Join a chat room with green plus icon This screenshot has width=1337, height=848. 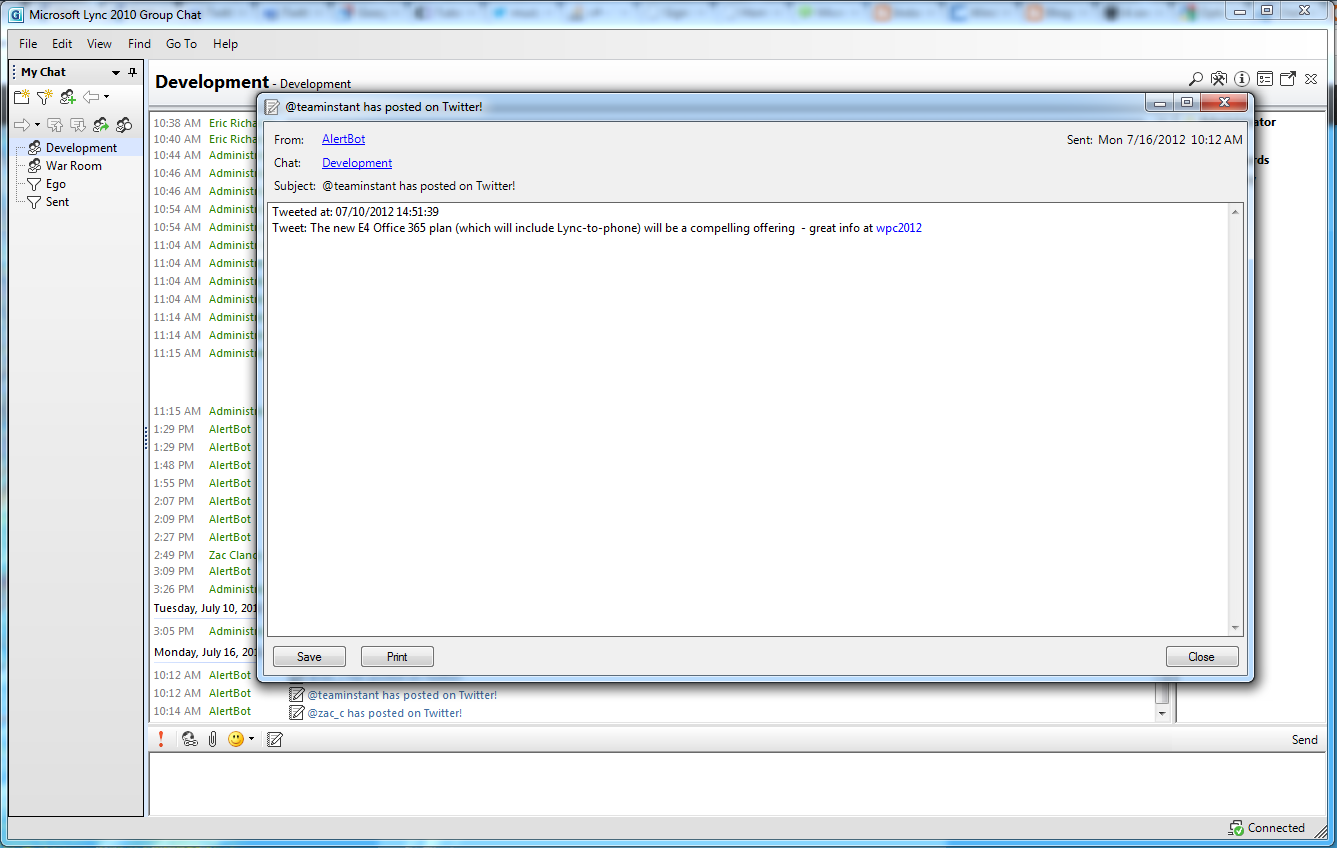[68, 97]
